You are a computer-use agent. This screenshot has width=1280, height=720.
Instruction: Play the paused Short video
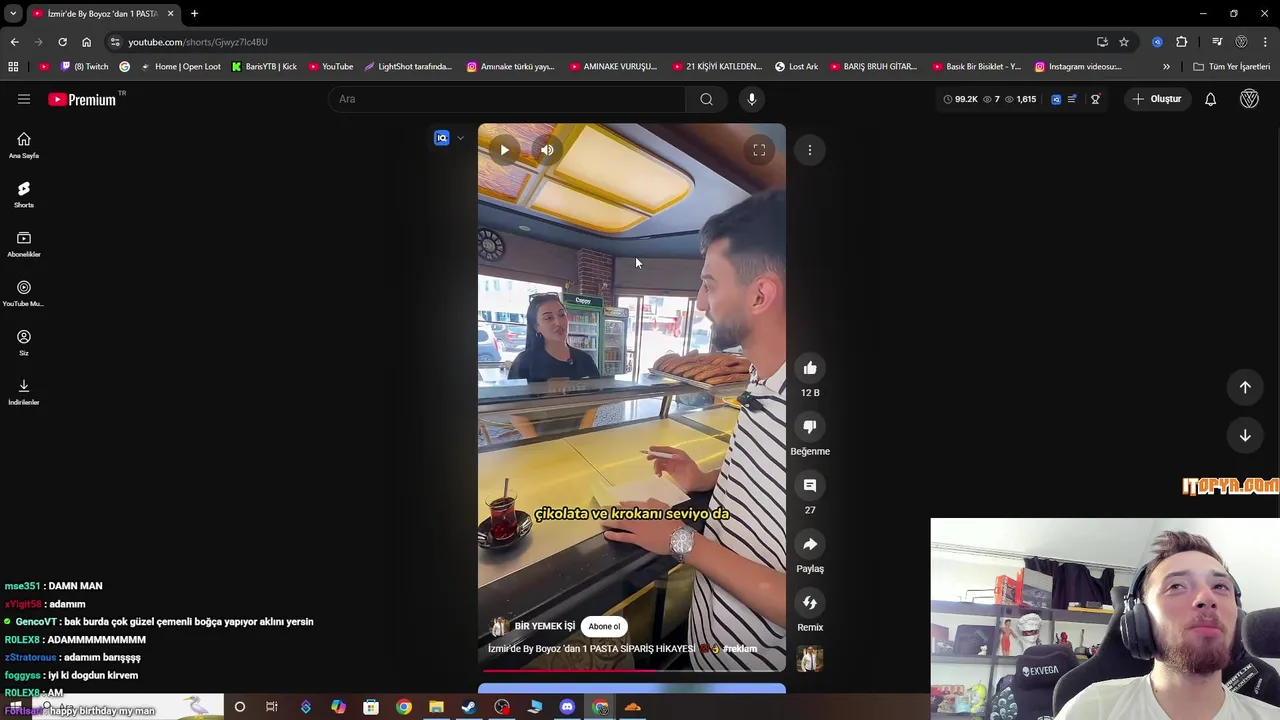(x=504, y=150)
